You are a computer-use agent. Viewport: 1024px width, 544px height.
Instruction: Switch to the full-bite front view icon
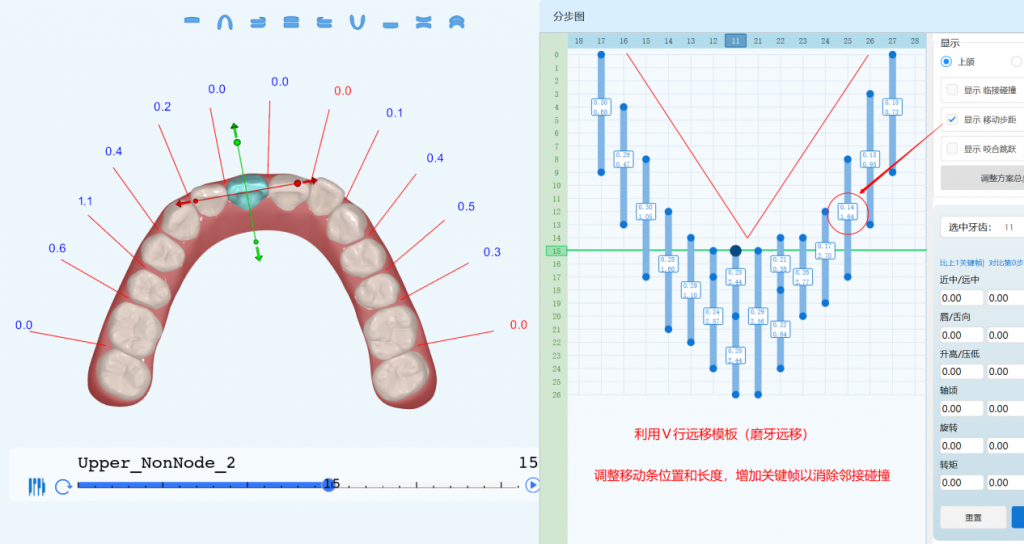click(292, 22)
